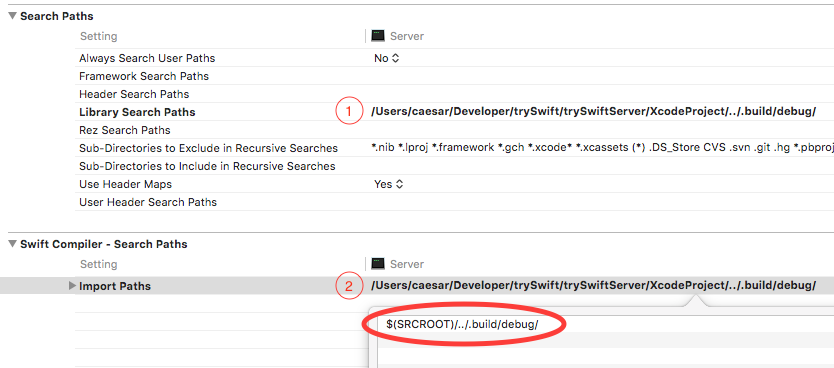The width and height of the screenshot is (834, 368).
Task: Select the Rez Search Paths setting
Action: 124,130
